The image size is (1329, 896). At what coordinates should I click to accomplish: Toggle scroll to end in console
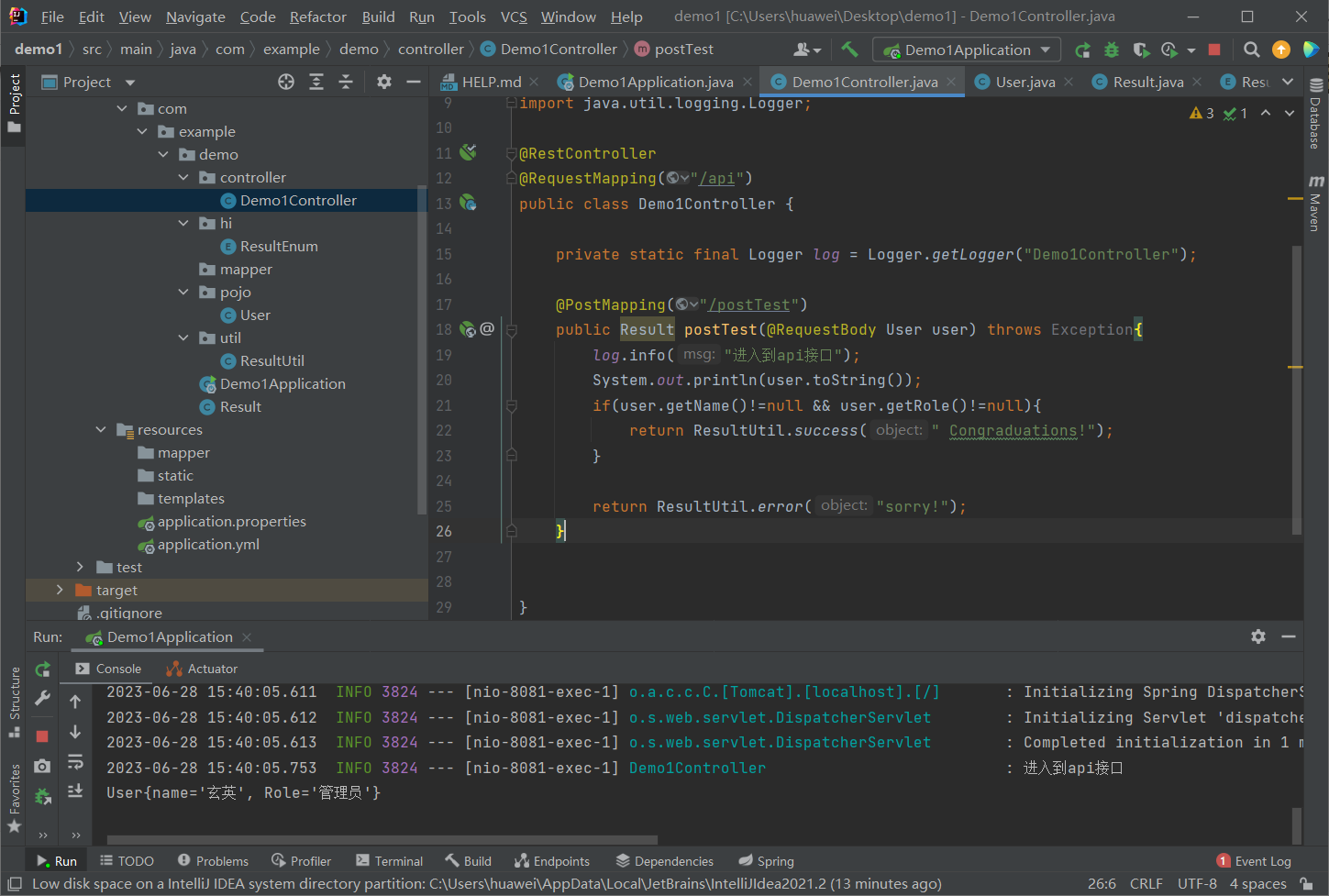(75, 791)
